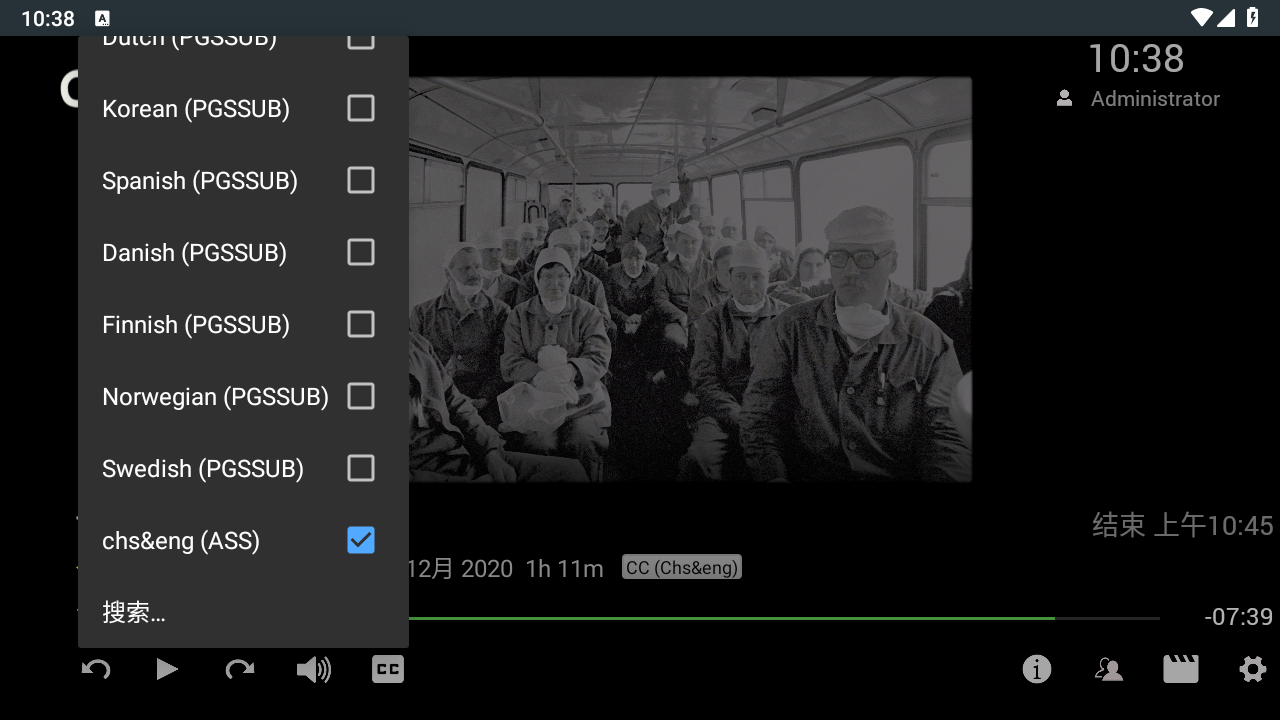
Task: Pick Swedish (PGSSUB) subtitle entry
Action: (x=244, y=468)
